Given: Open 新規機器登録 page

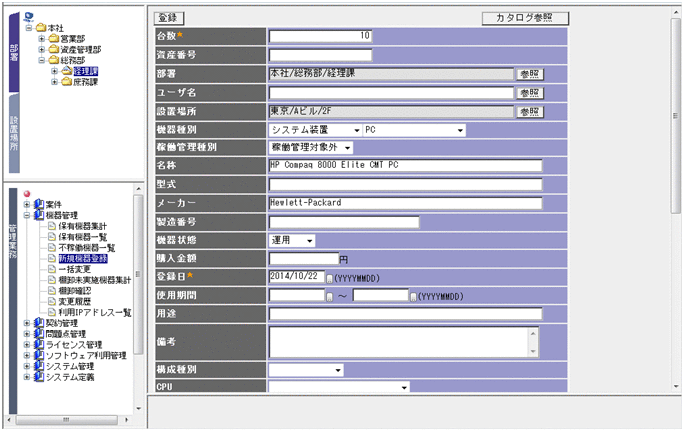Looking at the screenshot, I should point(78,259).
